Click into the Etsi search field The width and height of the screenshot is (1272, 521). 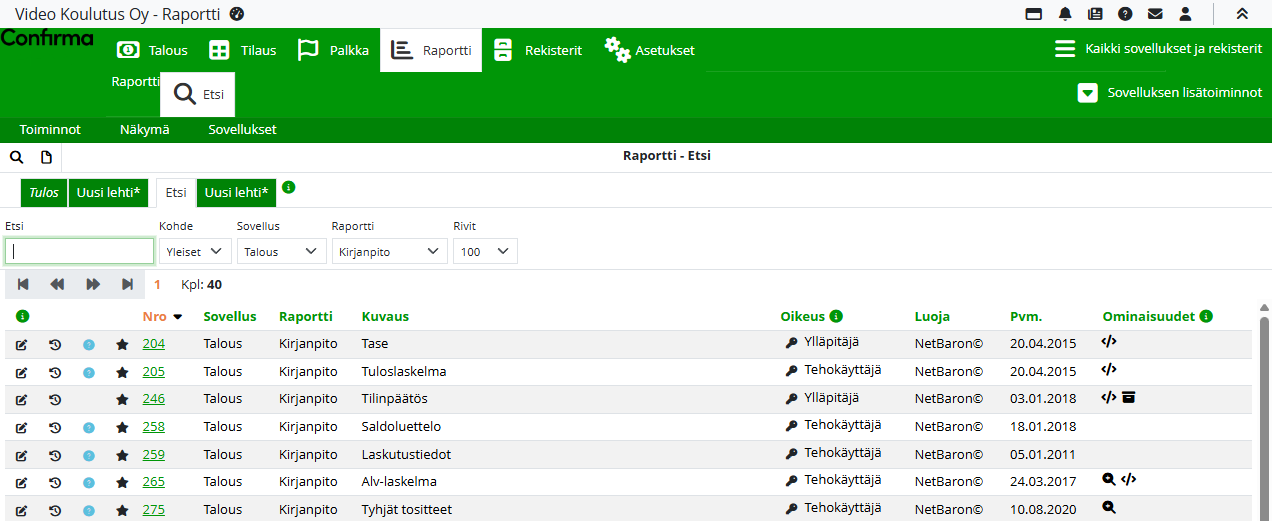tap(80, 251)
